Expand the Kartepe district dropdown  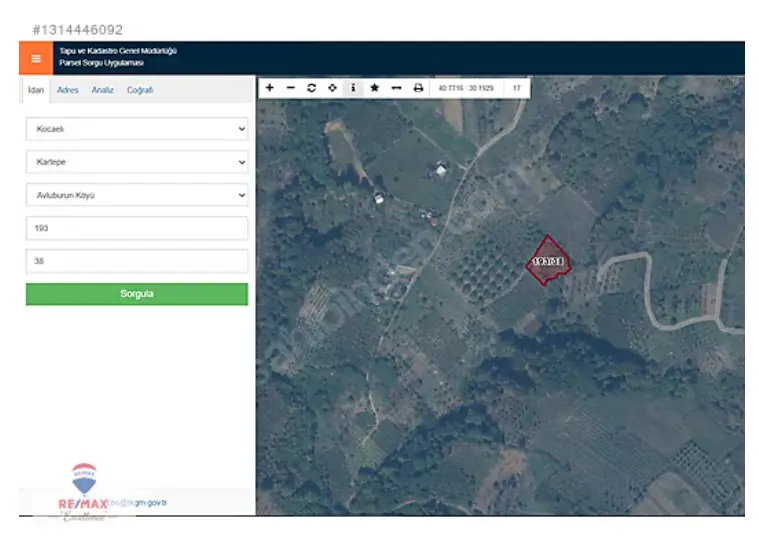point(137,162)
